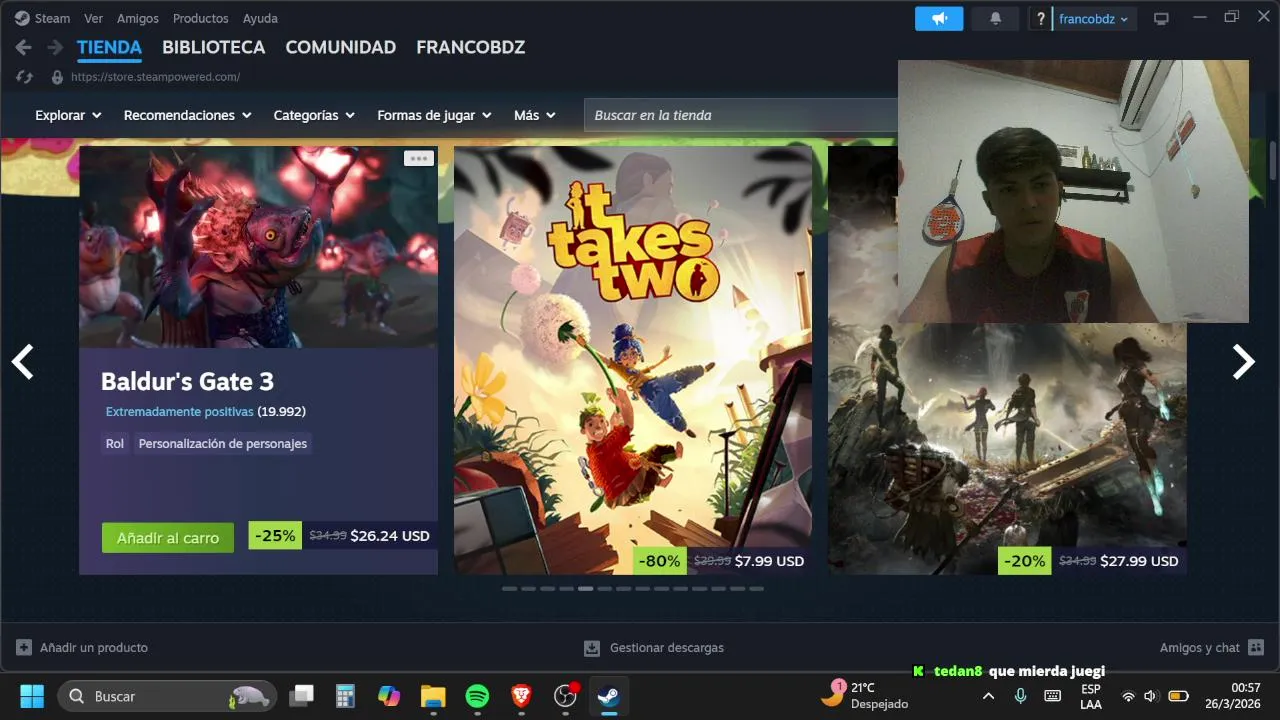Go back with the left arrow
This screenshot has height=720, width=1280.
24,47
